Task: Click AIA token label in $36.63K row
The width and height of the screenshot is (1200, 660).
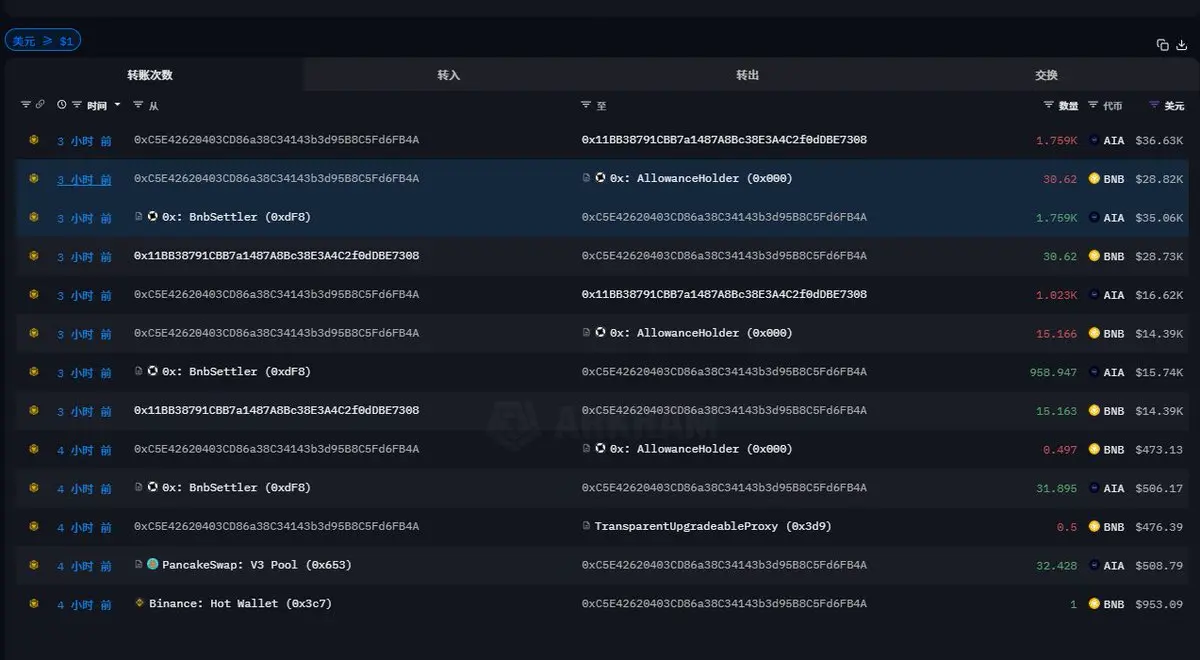Action: [1114, 140]
